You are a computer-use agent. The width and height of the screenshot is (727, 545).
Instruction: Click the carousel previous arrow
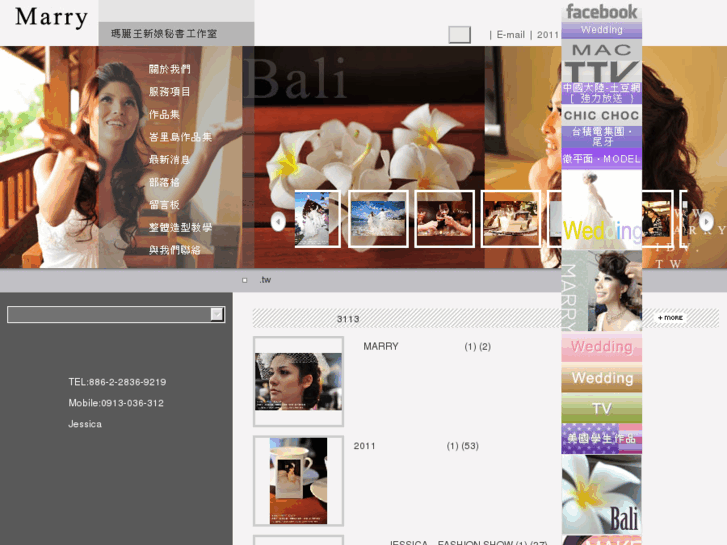point(278,221)
